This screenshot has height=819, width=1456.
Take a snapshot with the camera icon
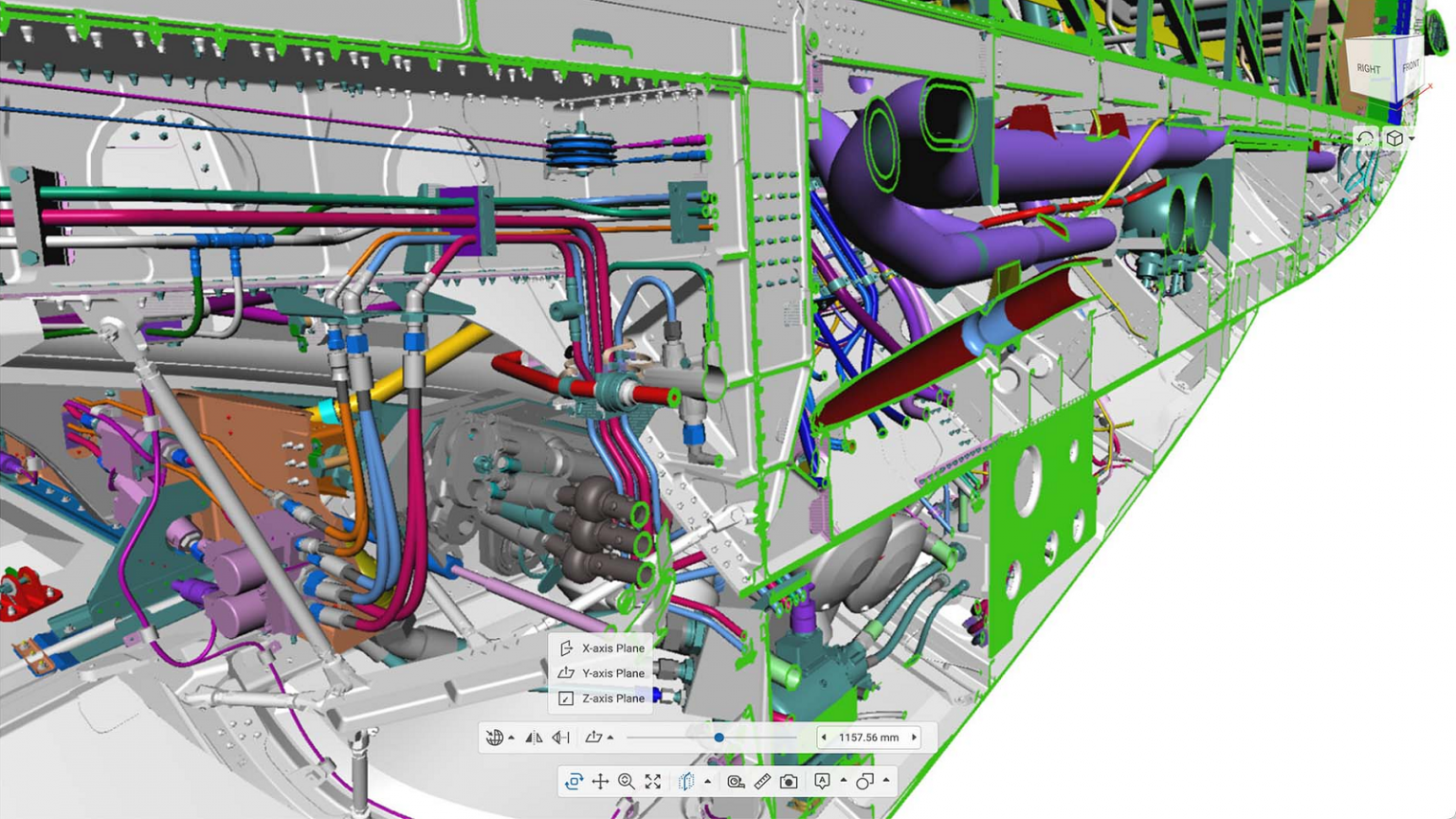pyautogui.click(x=789, y=781)
